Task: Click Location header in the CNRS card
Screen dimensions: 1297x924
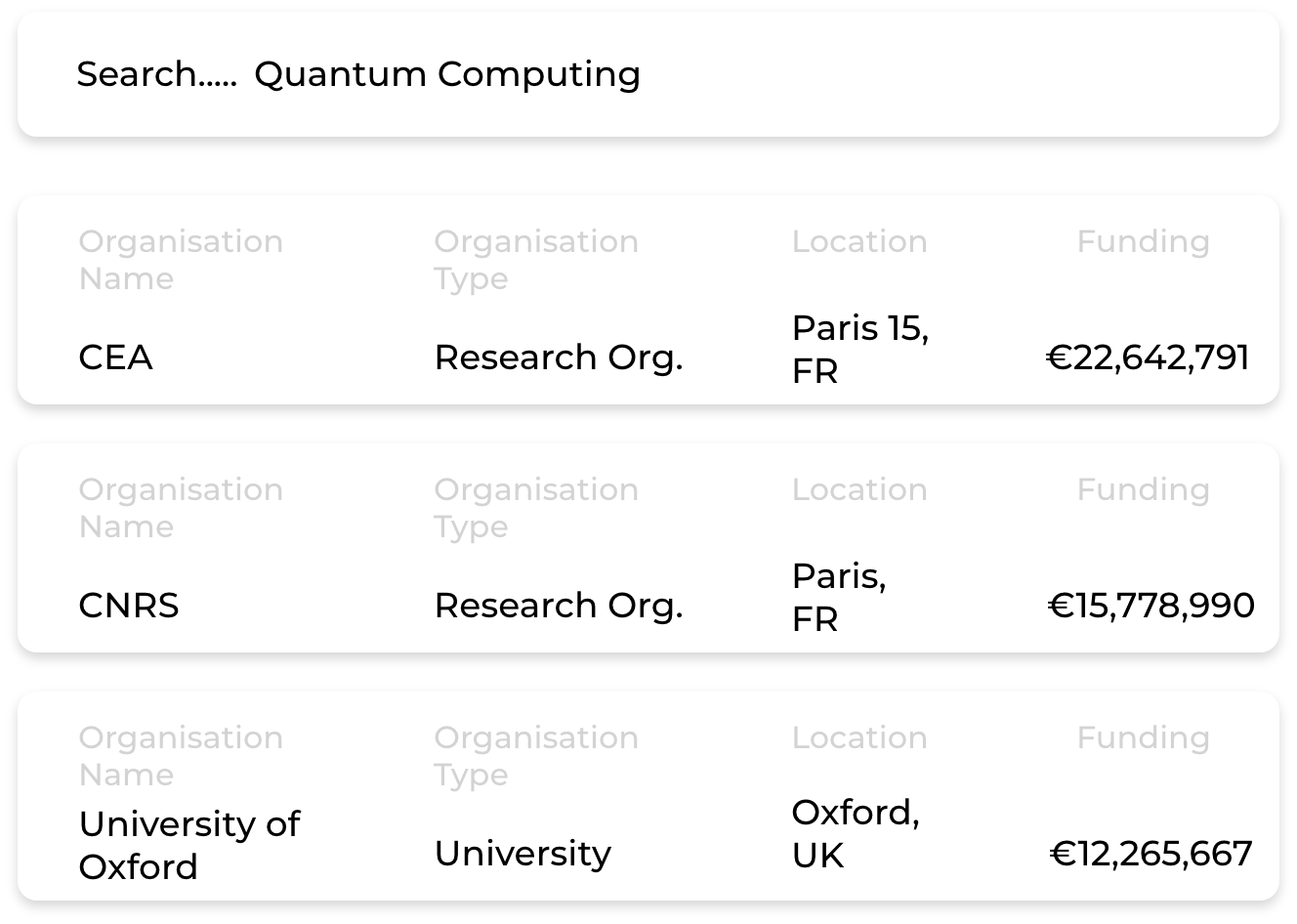Action: tap(859, 490)
